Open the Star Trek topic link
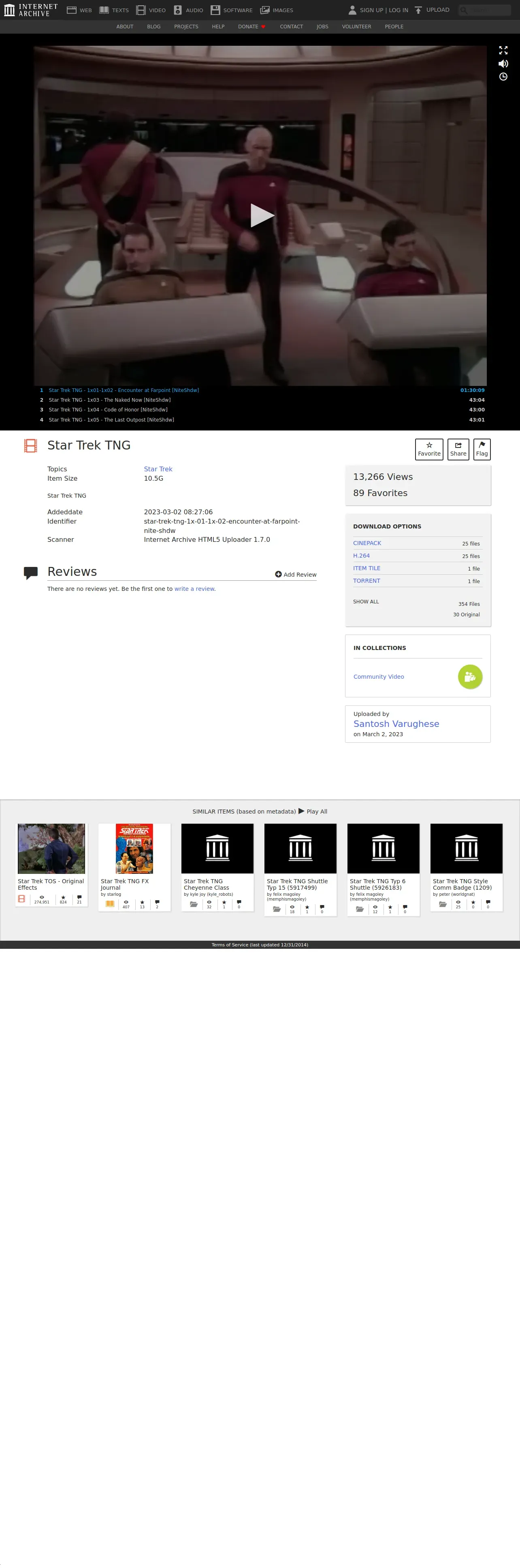This screenshot has width=520, height=1568. pyautogui.click(x=158, y=469)
